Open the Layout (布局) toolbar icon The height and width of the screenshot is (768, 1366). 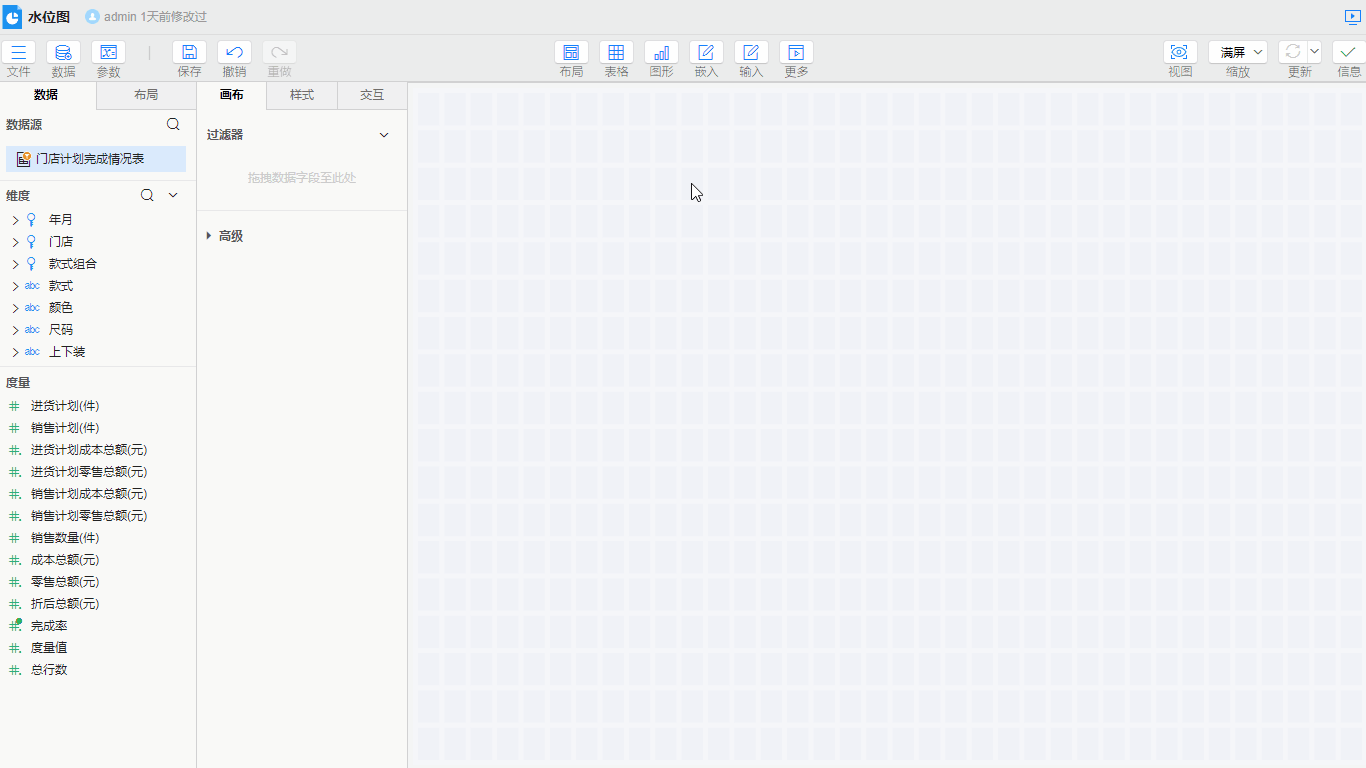[571, 53]
